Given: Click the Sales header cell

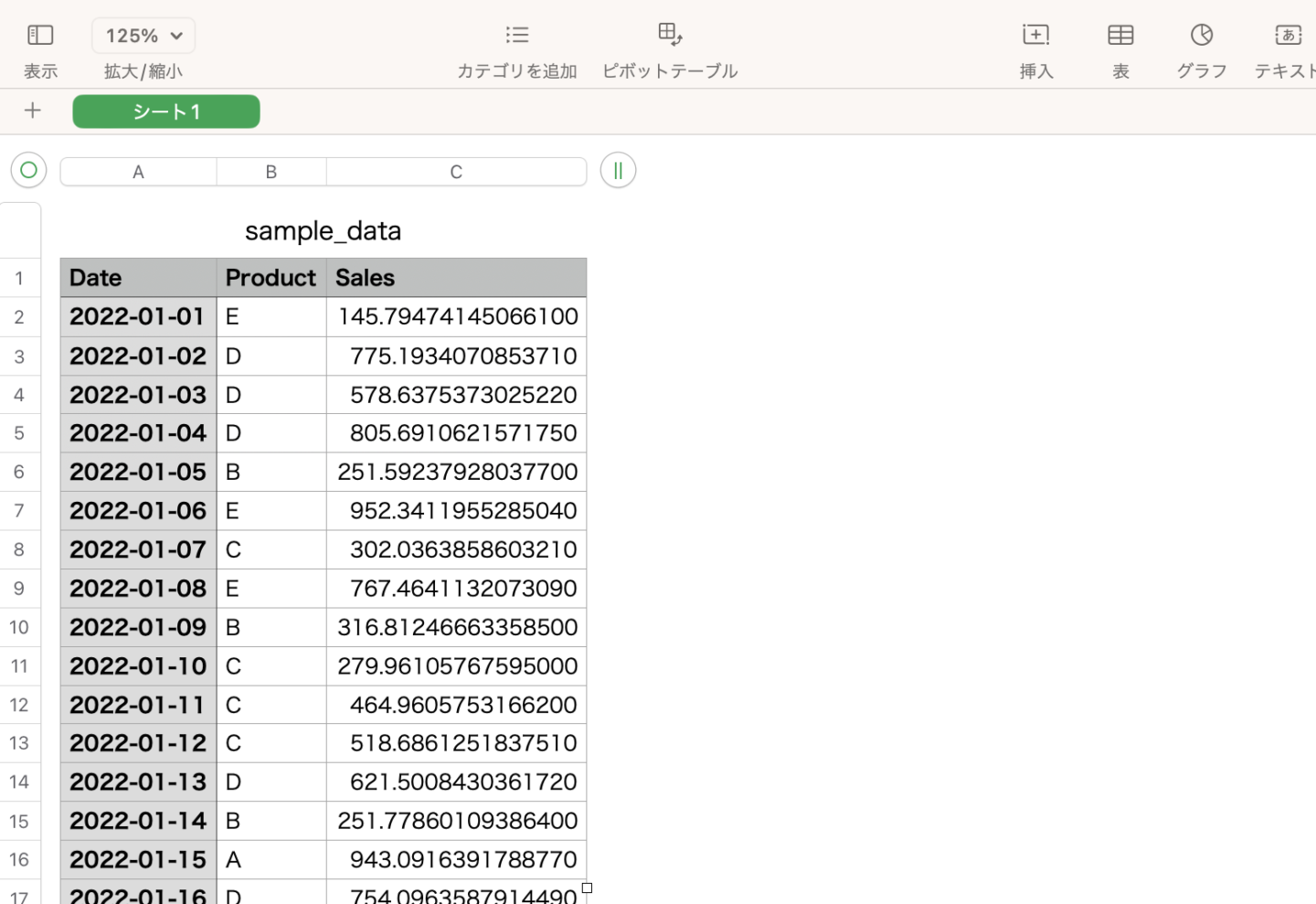Looking at the screenshot, I should (x=456, y=278).
